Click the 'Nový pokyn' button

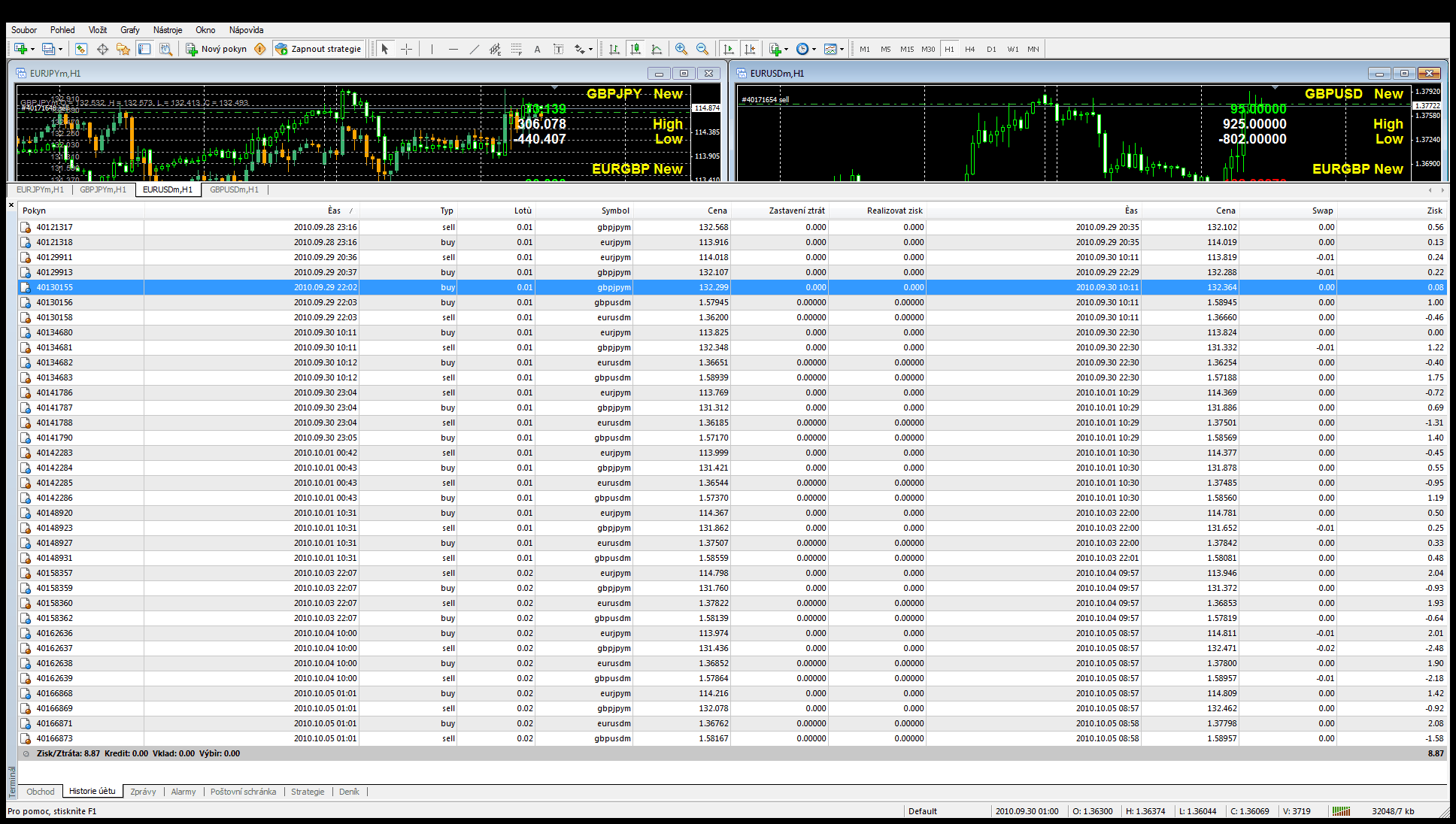(x=217, y=49)
